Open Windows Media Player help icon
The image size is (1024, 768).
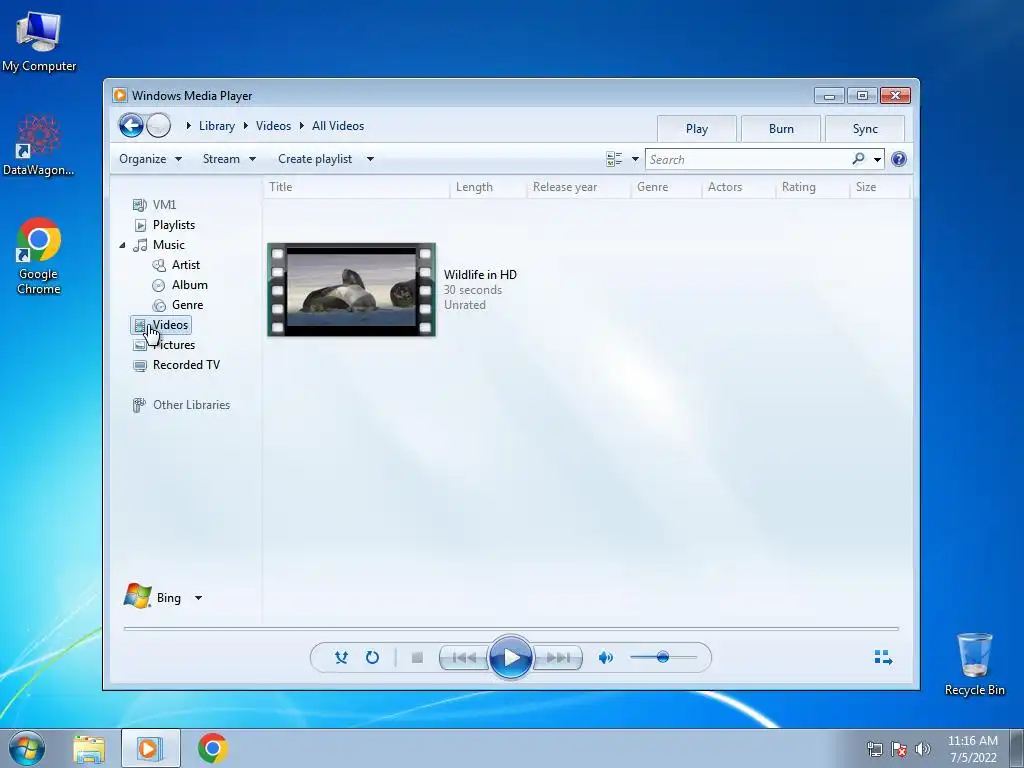coord(899,159)
